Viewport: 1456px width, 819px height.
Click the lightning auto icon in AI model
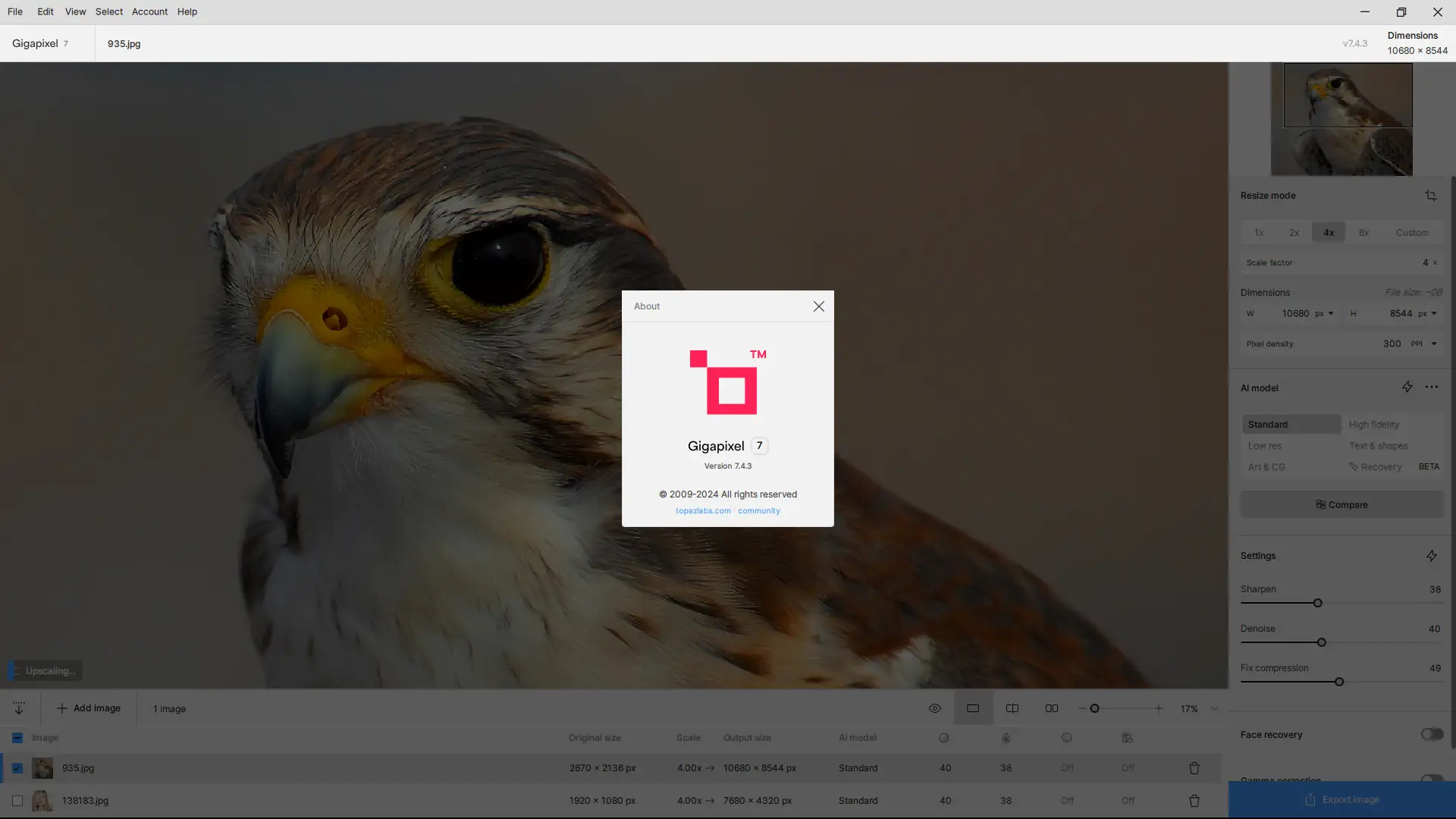coord(1407,388)
